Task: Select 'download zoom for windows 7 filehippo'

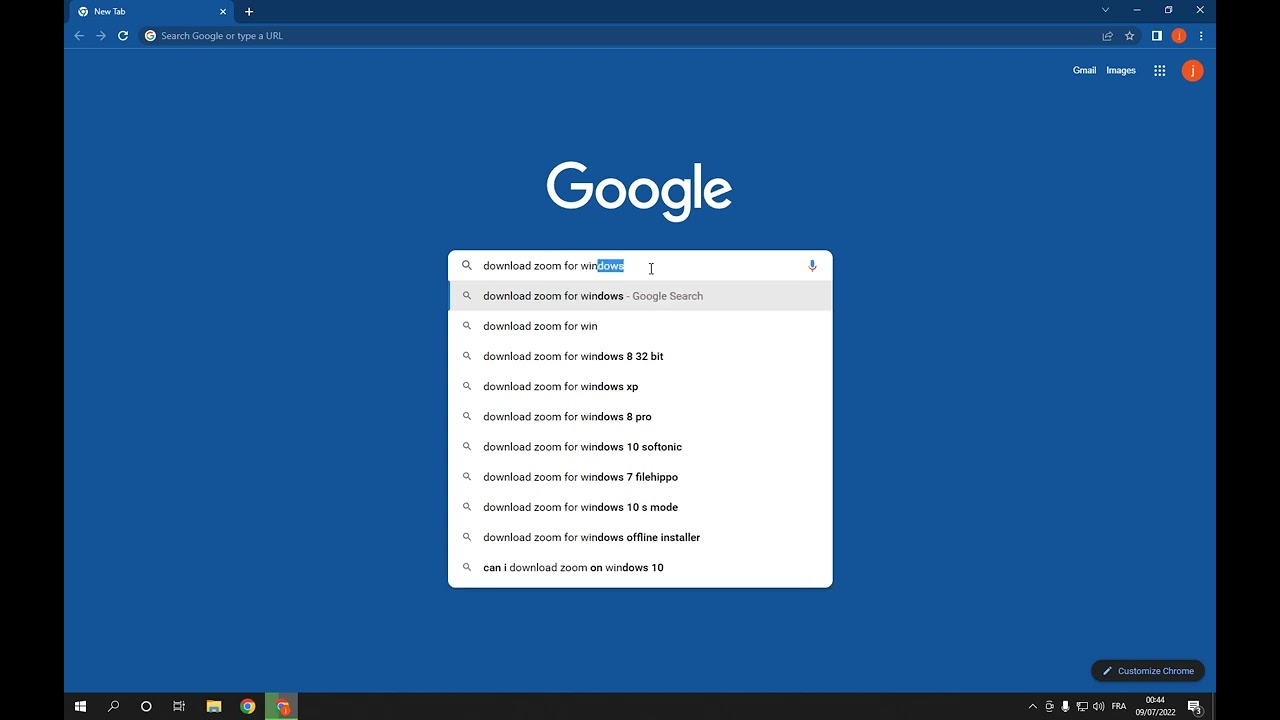Action: click(x=640, y=477)
